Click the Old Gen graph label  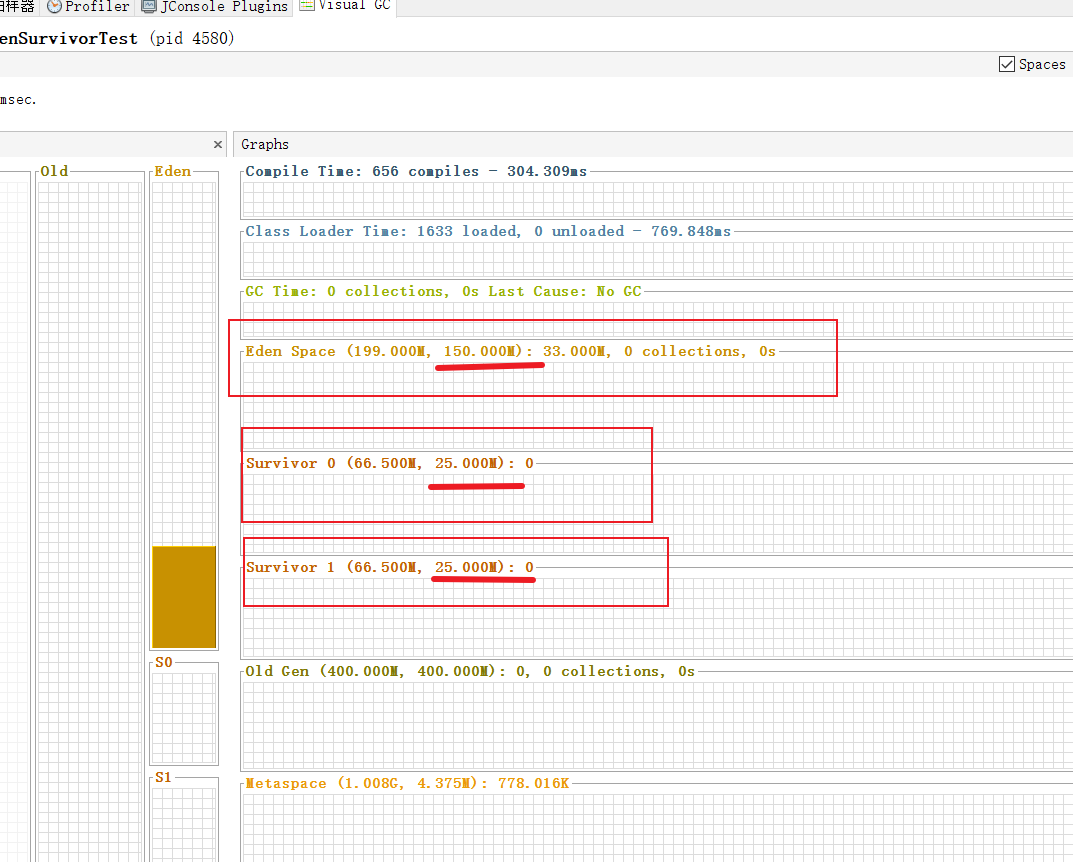[470, 672]
